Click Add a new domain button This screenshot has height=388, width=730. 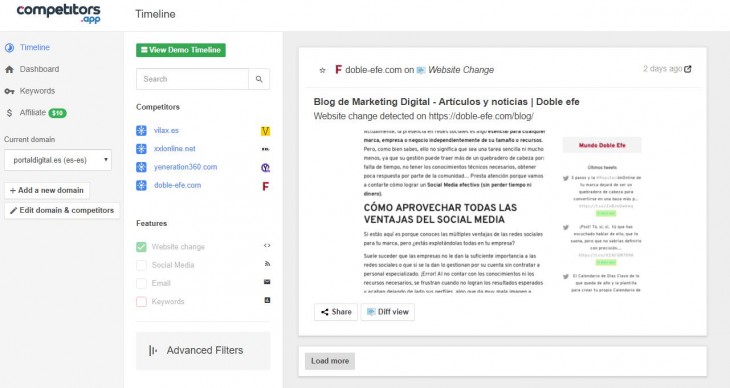pyautogui.click(x=47, y=190)
